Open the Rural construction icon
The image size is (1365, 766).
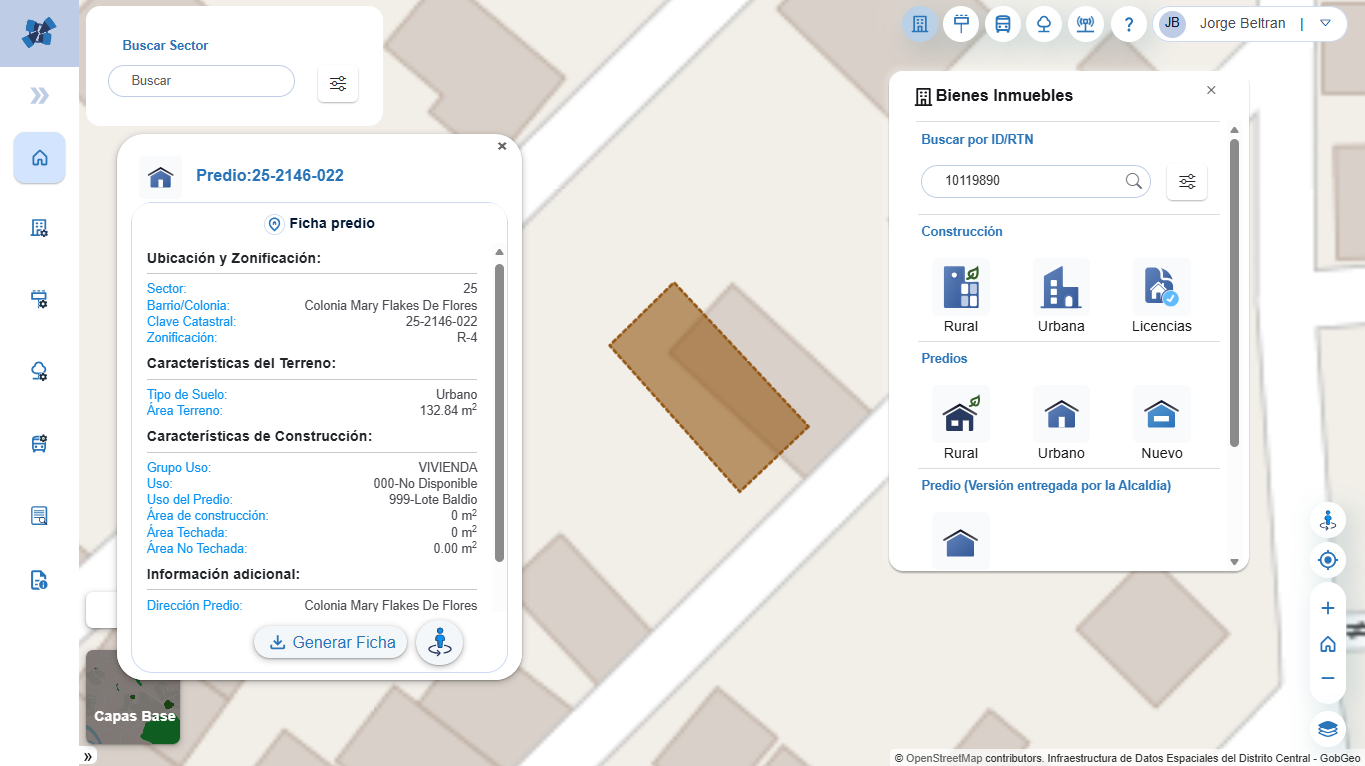coord(961,288)
